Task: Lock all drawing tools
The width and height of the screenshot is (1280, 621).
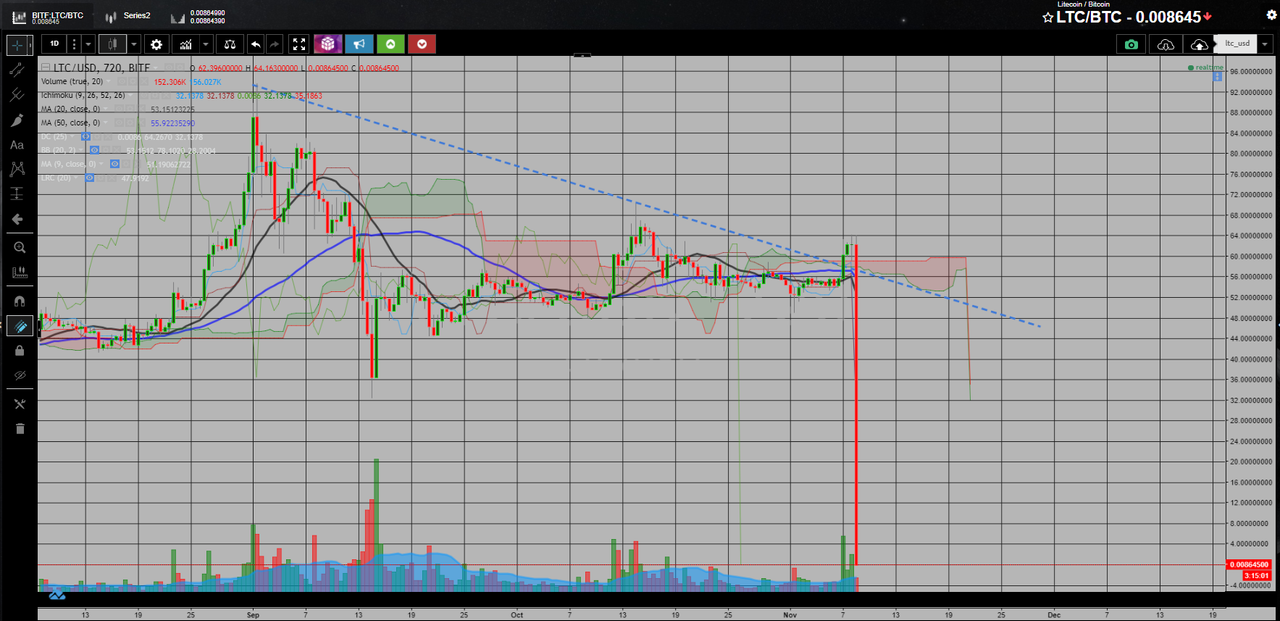Action: [x=18, y=351]
